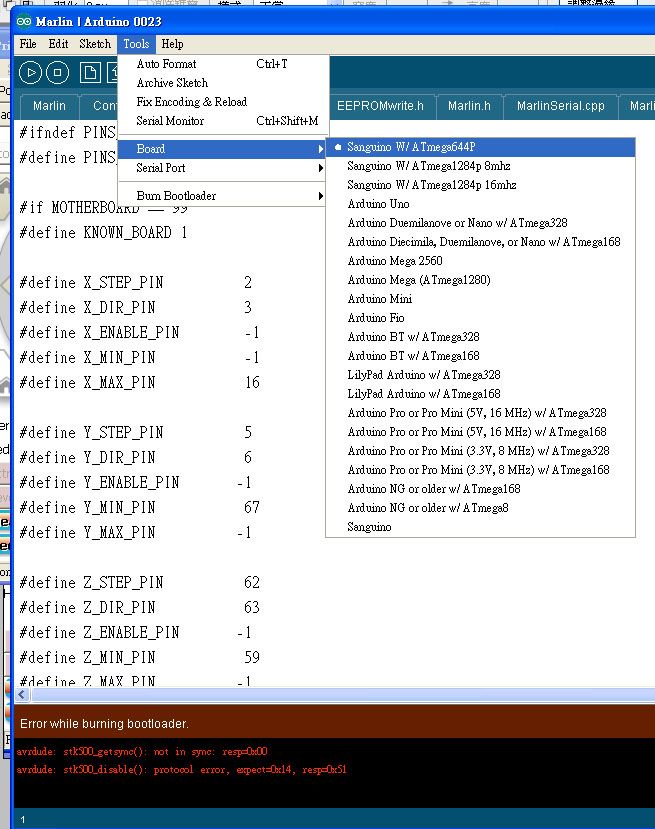
Task: Click the '#define Z_STEP_PIN' code line
Action: coord(140,583)
